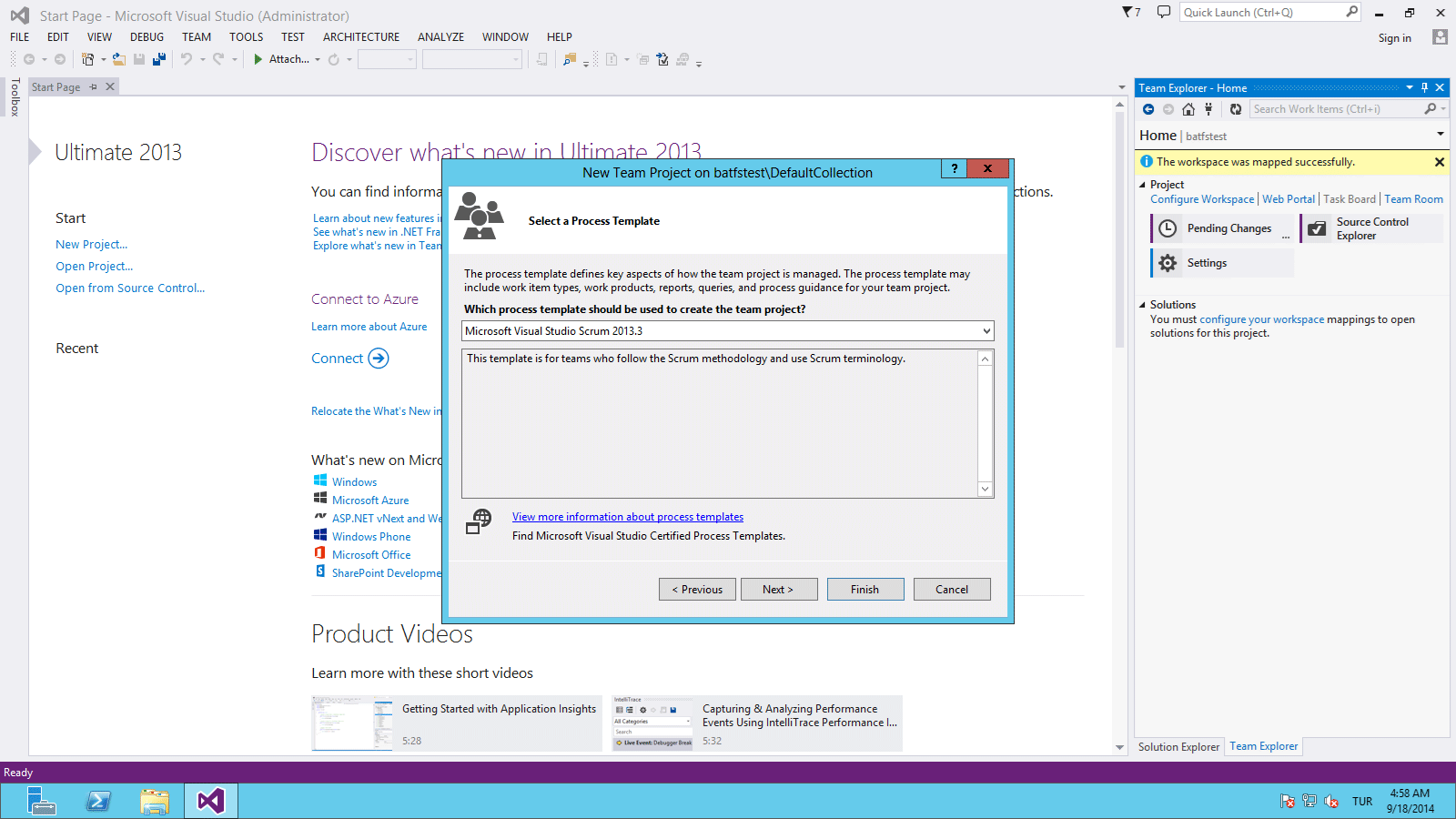
Task: Open the Settings gear in Team Explorer
Action: [1168, 262]
